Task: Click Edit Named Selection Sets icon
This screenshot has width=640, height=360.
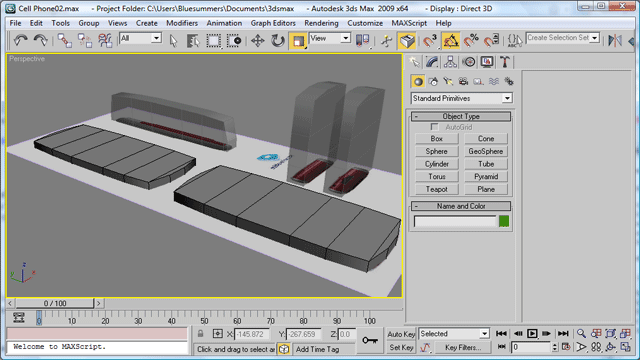Action: 514,40
